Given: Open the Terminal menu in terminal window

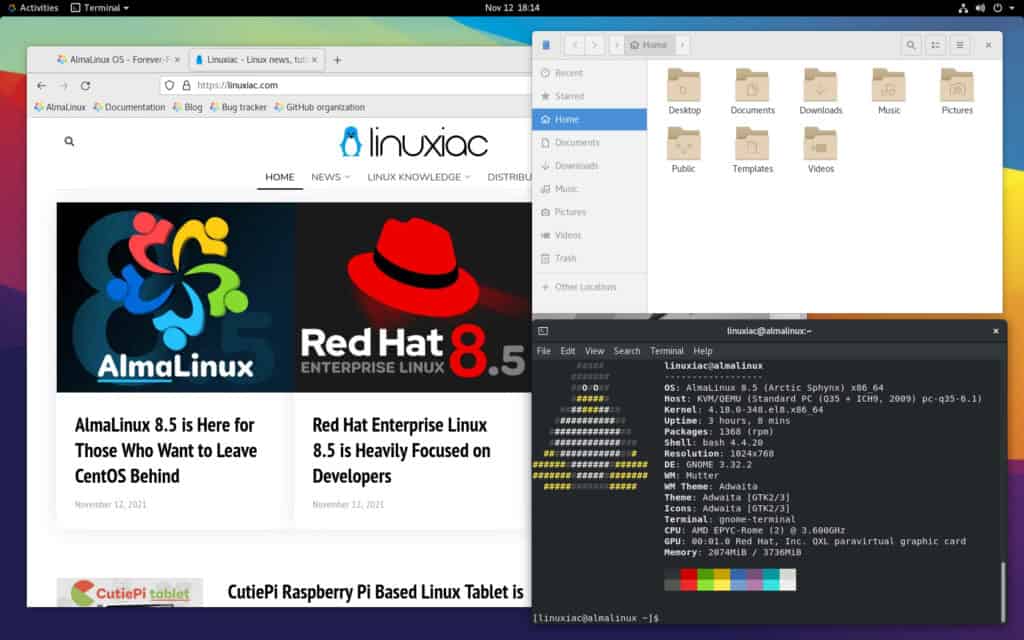Looking at the screenshot, I should coord(667,351).
